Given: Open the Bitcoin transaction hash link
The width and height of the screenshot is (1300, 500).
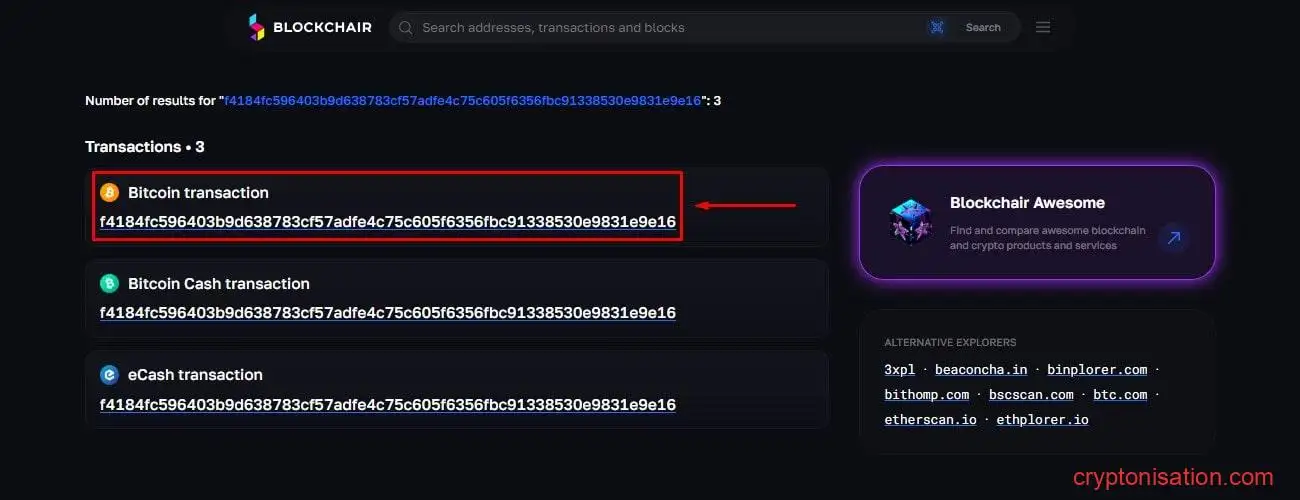Looking at the screenshot, I should coord(388,221).
